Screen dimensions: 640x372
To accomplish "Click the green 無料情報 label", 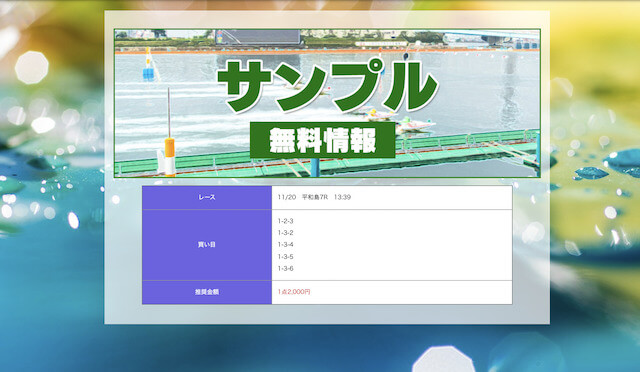I will click(322, 140).
